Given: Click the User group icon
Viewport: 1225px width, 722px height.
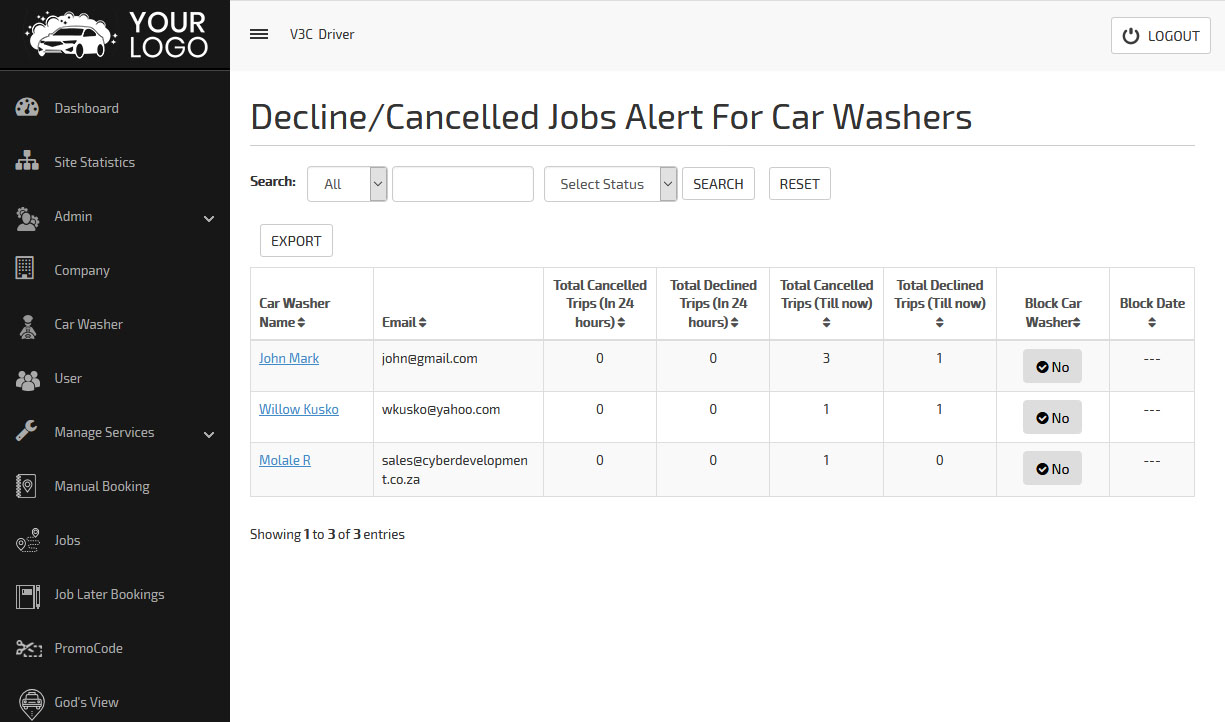Looking at the screenshot, I should (x=27, y=378).
